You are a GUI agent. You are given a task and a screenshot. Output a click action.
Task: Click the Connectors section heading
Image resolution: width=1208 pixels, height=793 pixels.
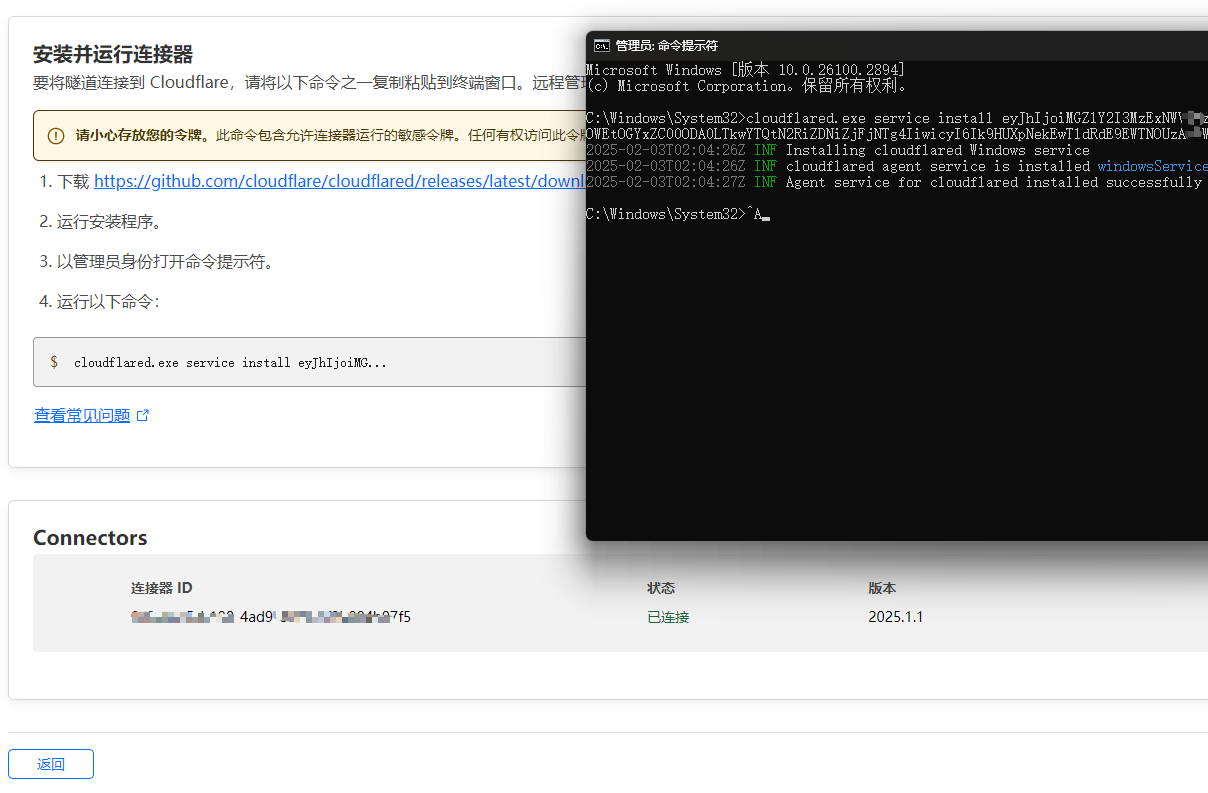[x=90, y=537]
